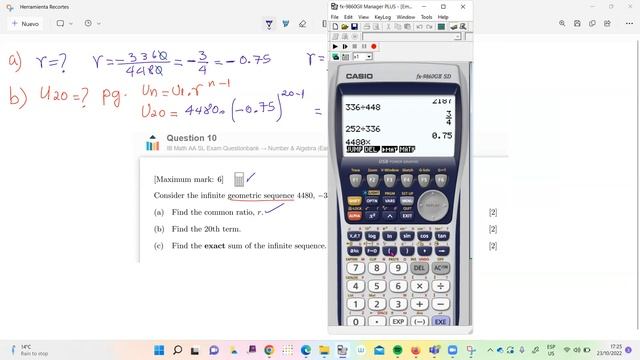Viewport: 640px width, 360px height.
Task: Click the calculator negative (−) key
Action: click(x=419, y=322)
